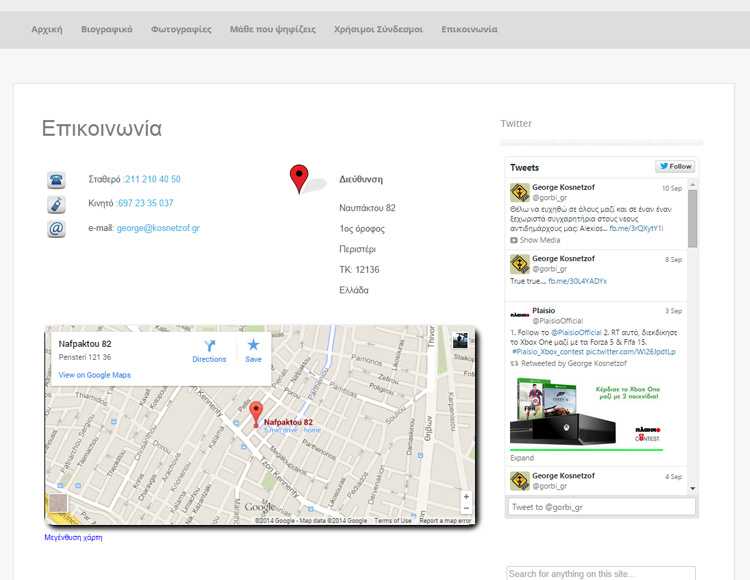
Task: Open the Βιογραφικό menu item
Action: click(106, 29)
